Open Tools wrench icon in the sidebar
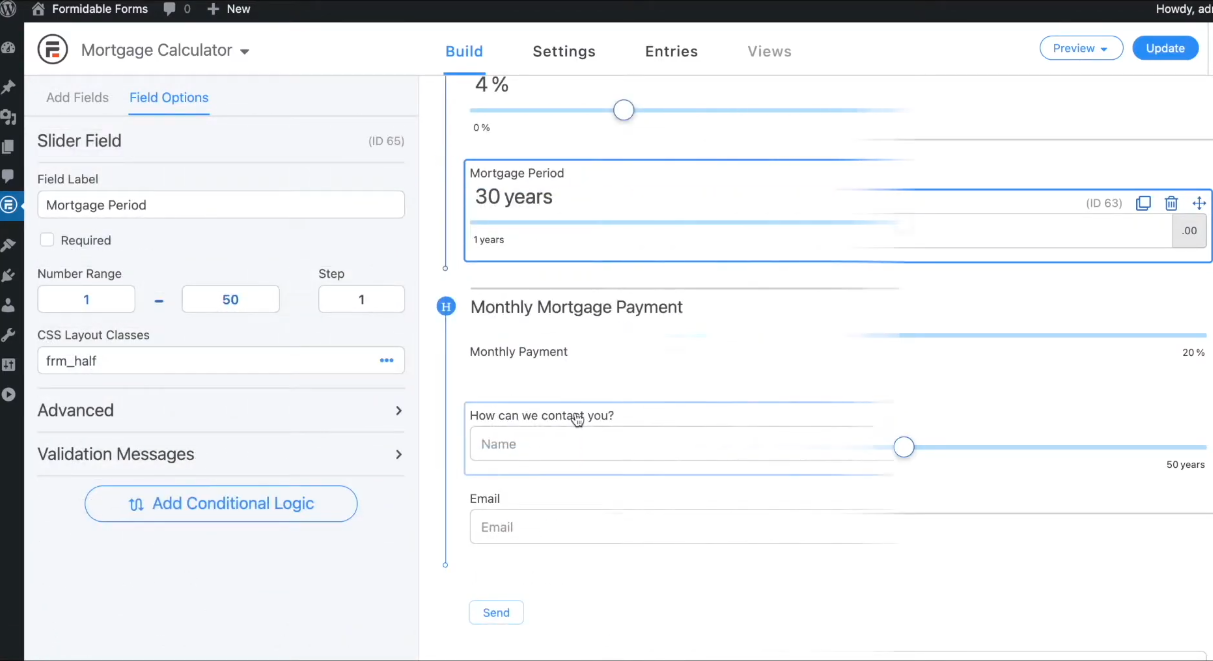 click(x=9, y=335)
